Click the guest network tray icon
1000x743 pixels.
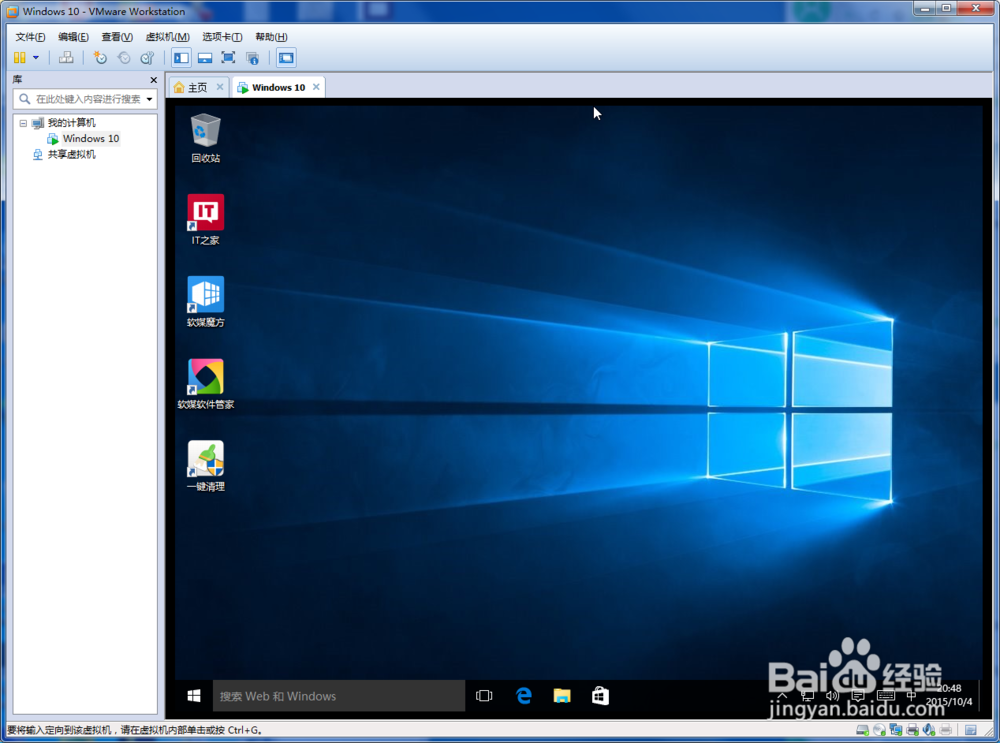807,696
